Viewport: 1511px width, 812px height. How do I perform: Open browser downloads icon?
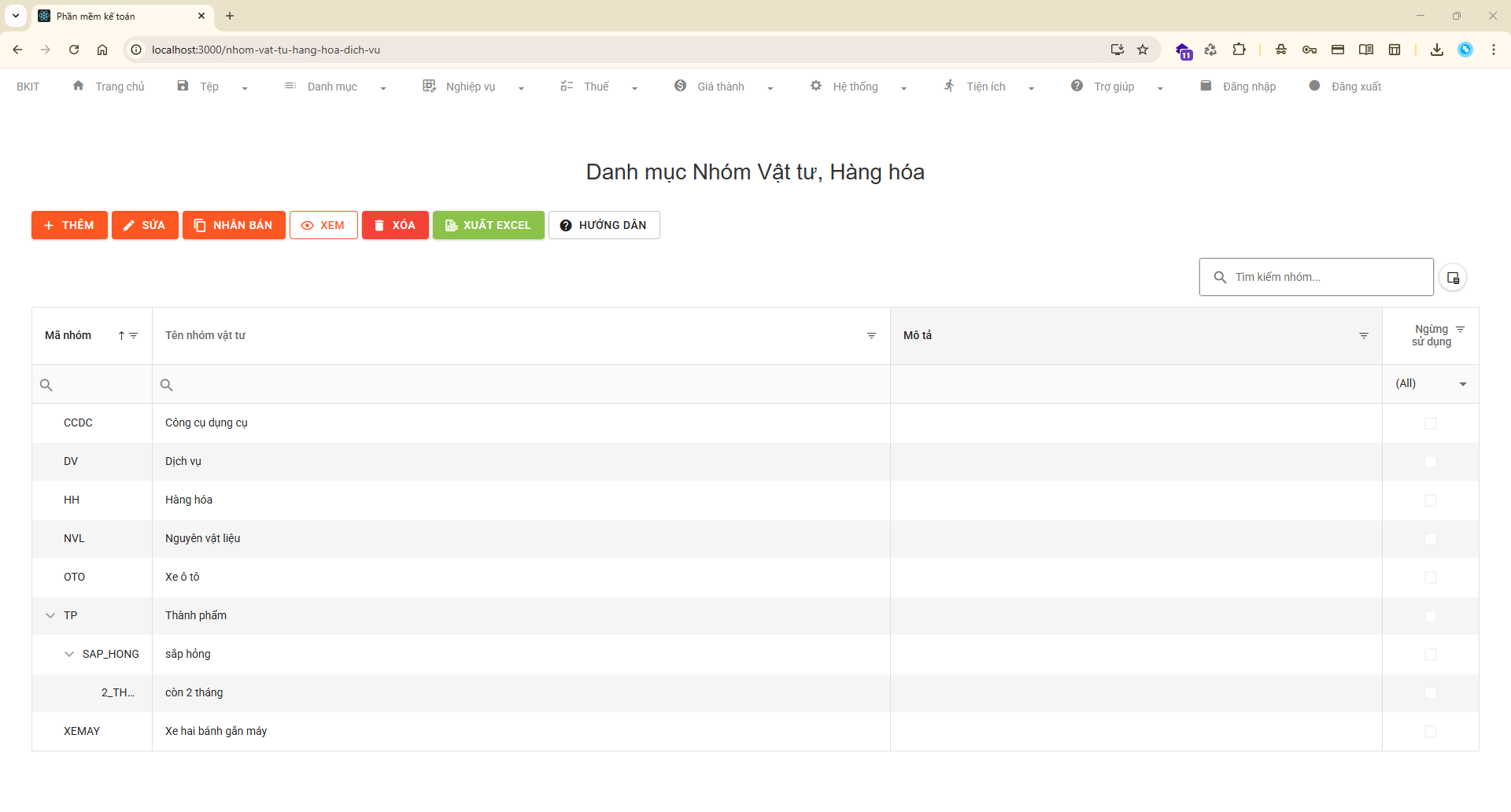click(1437, 50)
